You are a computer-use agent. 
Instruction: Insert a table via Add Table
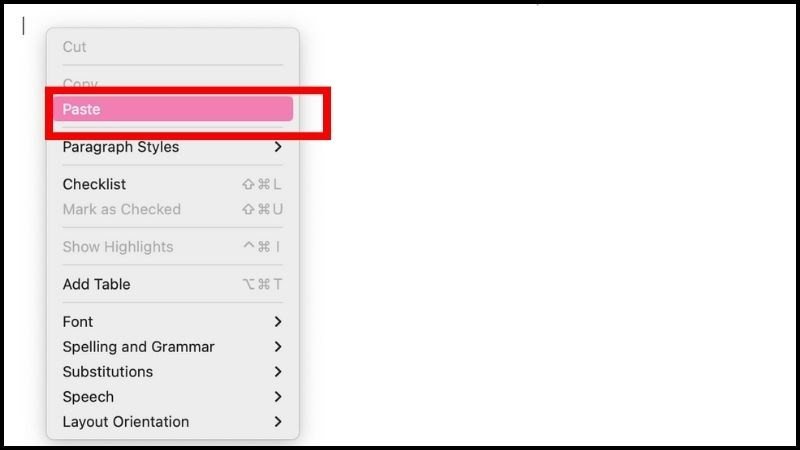173,284
